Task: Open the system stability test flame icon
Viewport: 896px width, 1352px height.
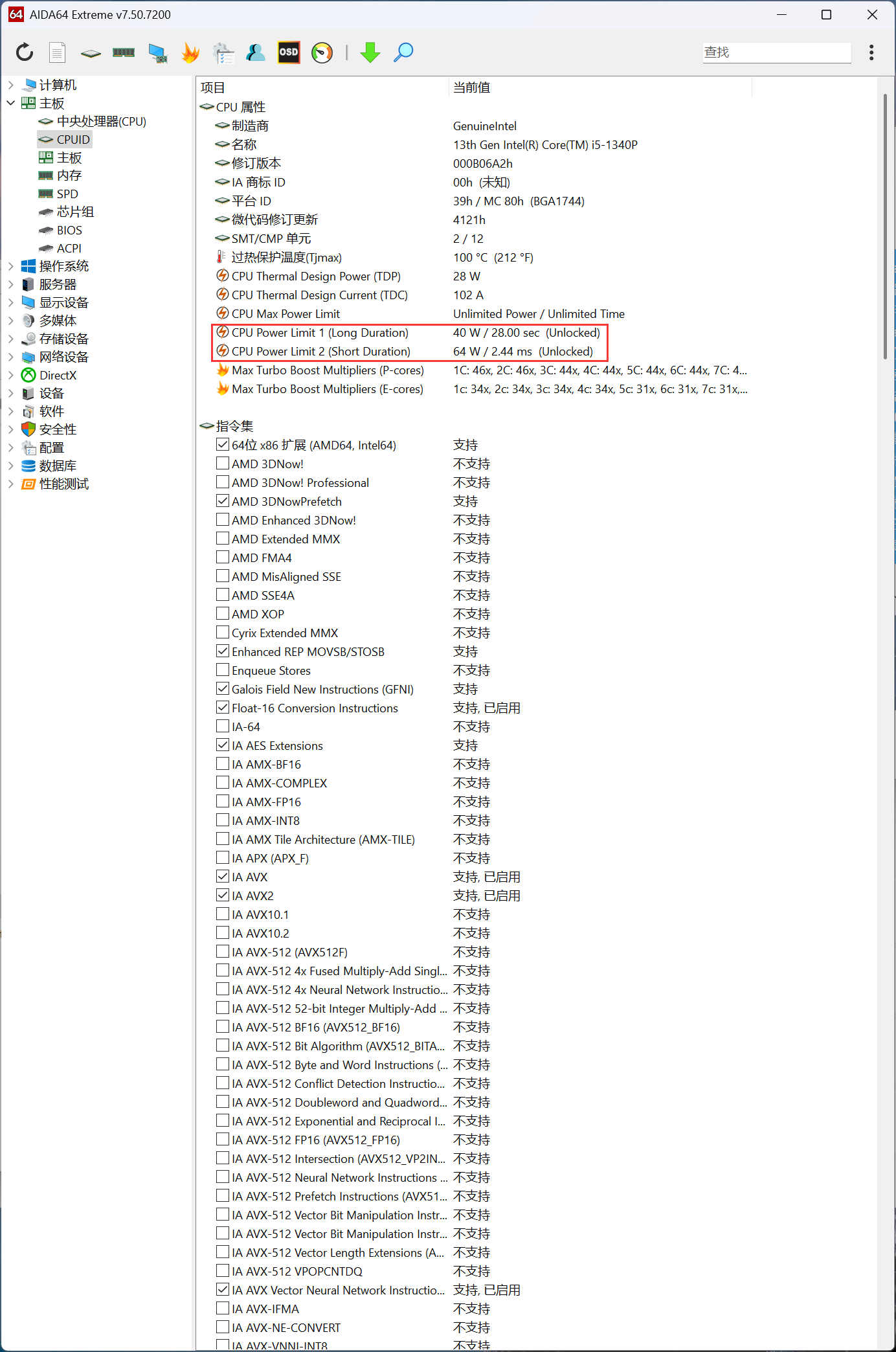Action: click(x=190, y=52)
